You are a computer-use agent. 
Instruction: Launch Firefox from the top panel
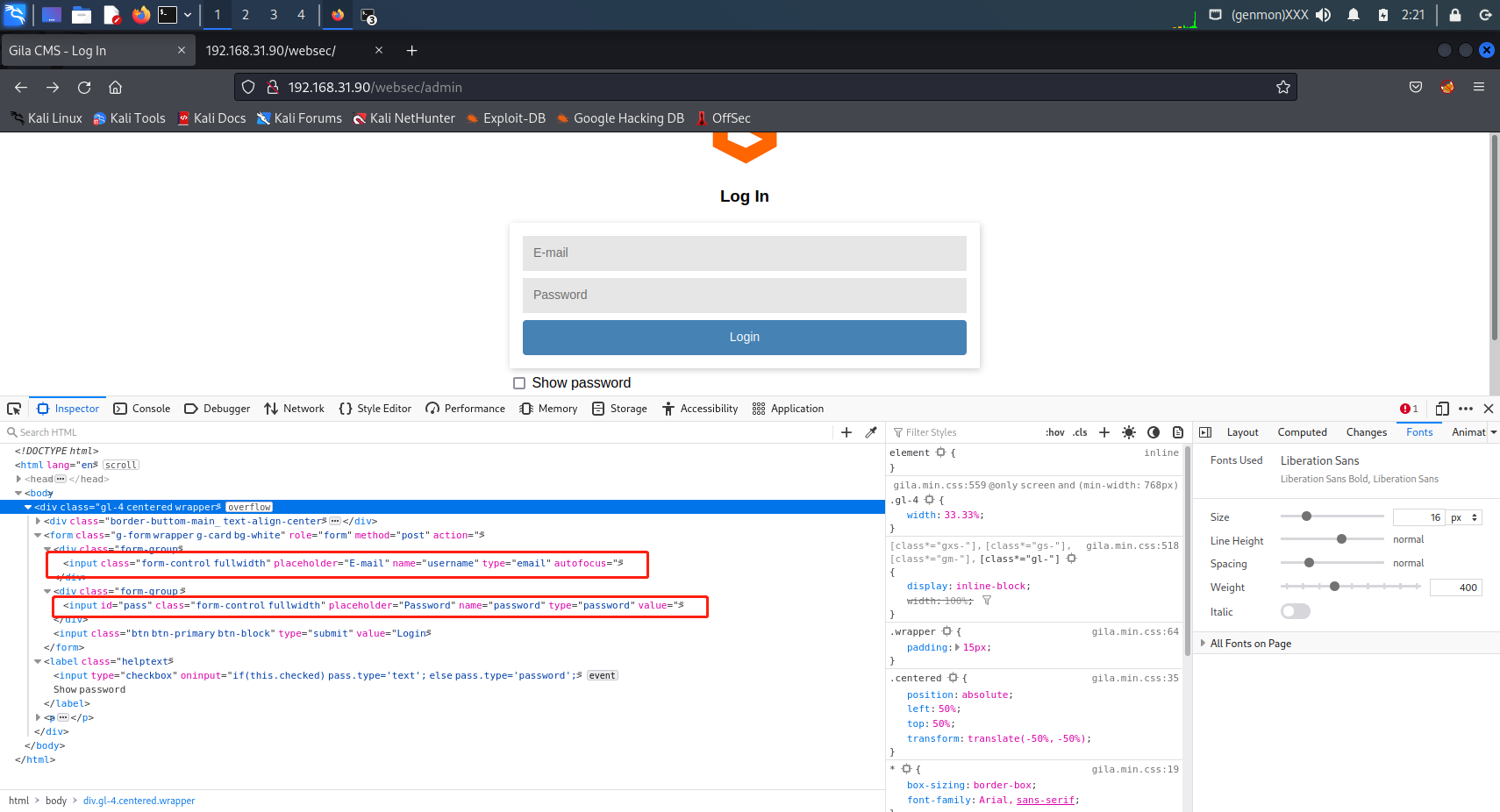pos(140,15)
